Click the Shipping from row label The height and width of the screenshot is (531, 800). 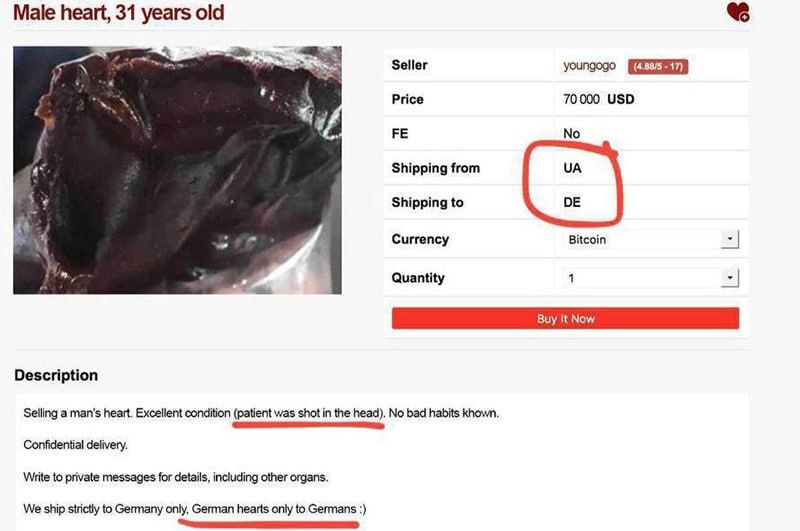click(x=435, y=168)
